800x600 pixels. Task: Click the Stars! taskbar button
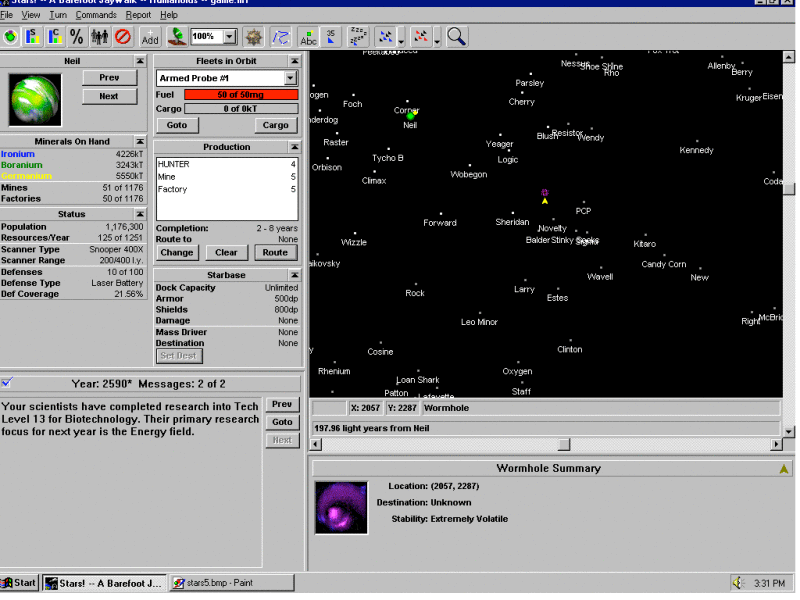[104, 583]
